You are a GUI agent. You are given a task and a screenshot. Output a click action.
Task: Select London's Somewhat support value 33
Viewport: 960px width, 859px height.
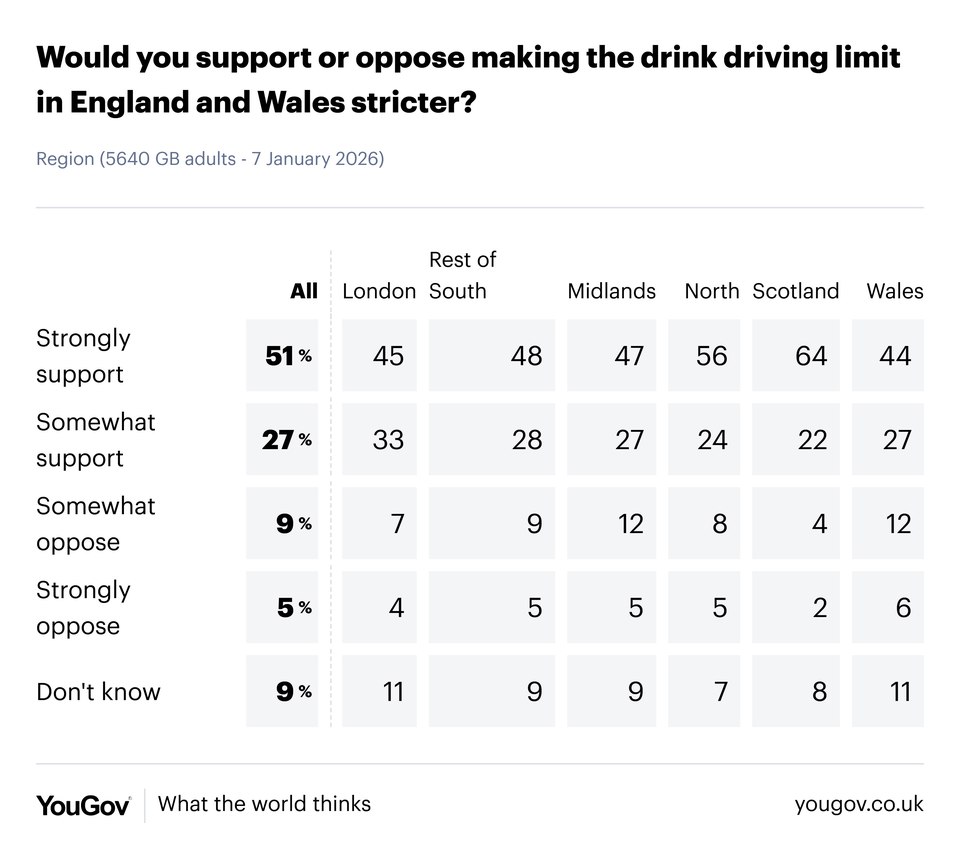pos(388,440)
